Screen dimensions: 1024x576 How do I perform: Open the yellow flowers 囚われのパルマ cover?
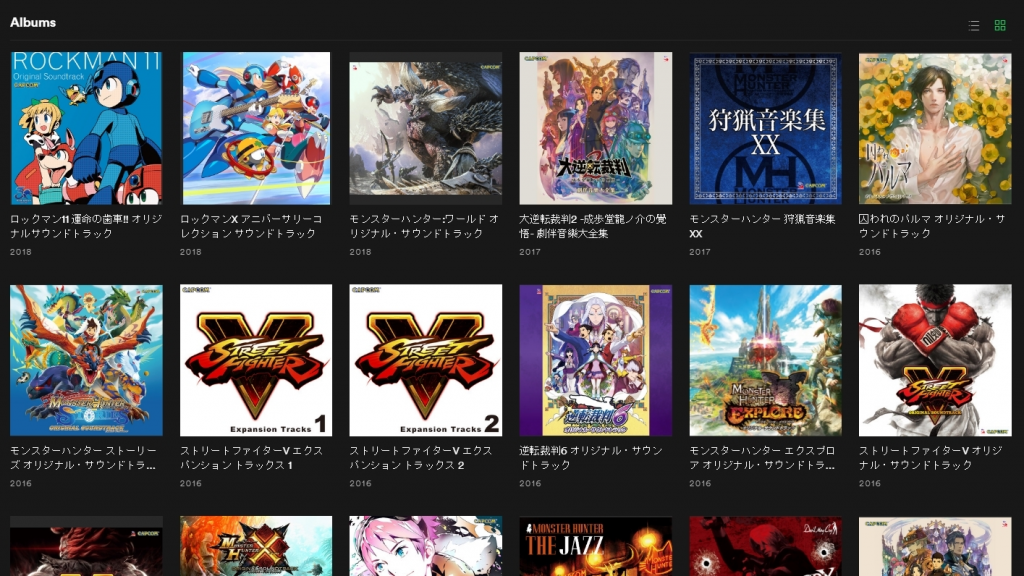935,128
